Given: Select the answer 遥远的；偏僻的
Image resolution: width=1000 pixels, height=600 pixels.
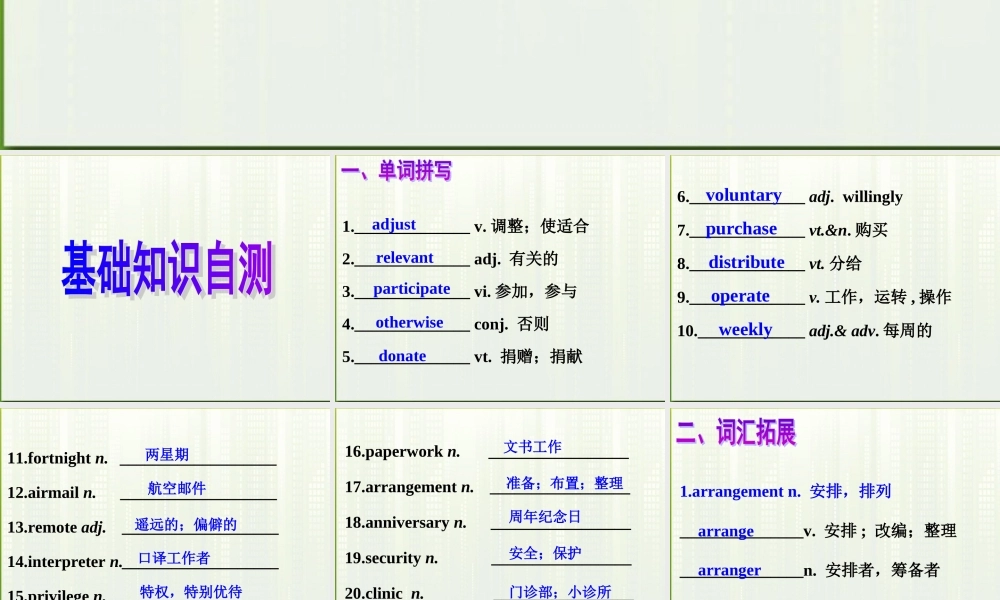Looking at the screenshot, I should (x=186, y=524).
